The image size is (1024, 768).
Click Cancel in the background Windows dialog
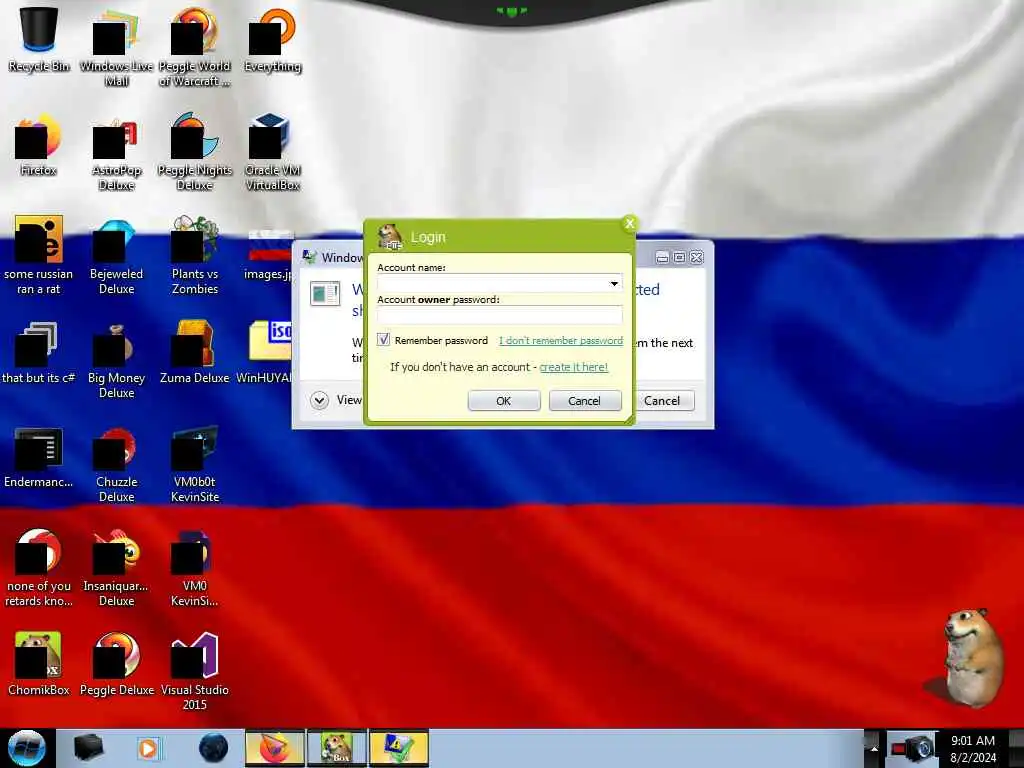(x=662, y=401)
